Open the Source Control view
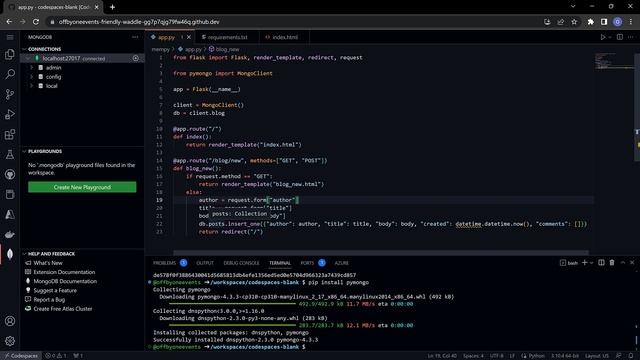This screenshot has width=640, height=360. tap(10, 94)
